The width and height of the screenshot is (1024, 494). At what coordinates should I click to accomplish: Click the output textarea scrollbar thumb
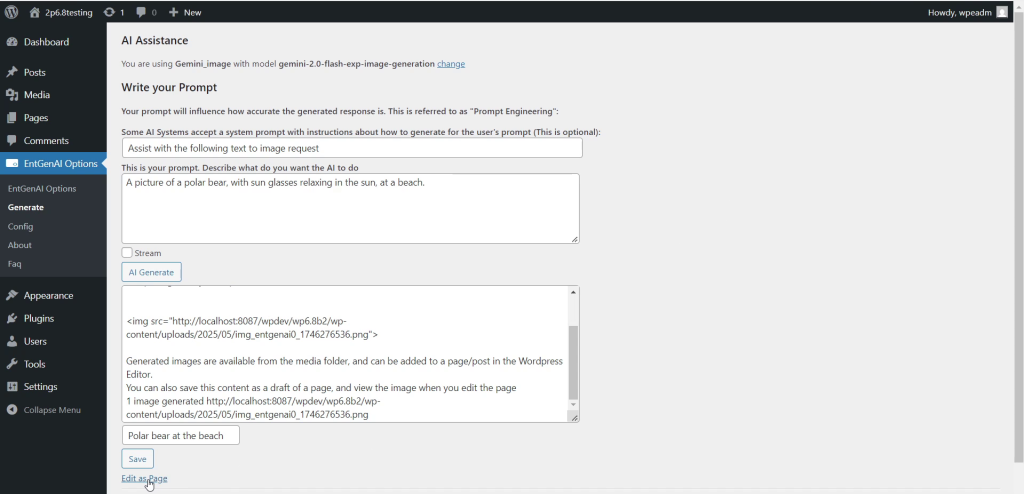(x=573, y=363)
